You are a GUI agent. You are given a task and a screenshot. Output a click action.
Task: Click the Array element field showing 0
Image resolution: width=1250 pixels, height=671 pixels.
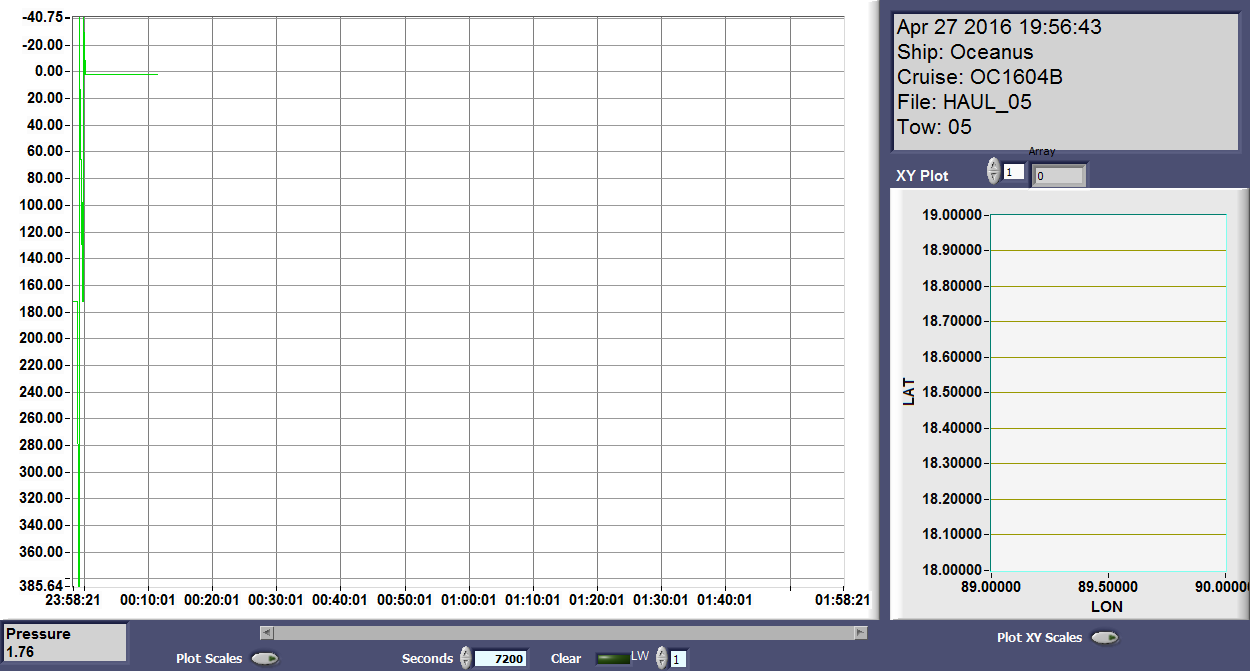1059,175
